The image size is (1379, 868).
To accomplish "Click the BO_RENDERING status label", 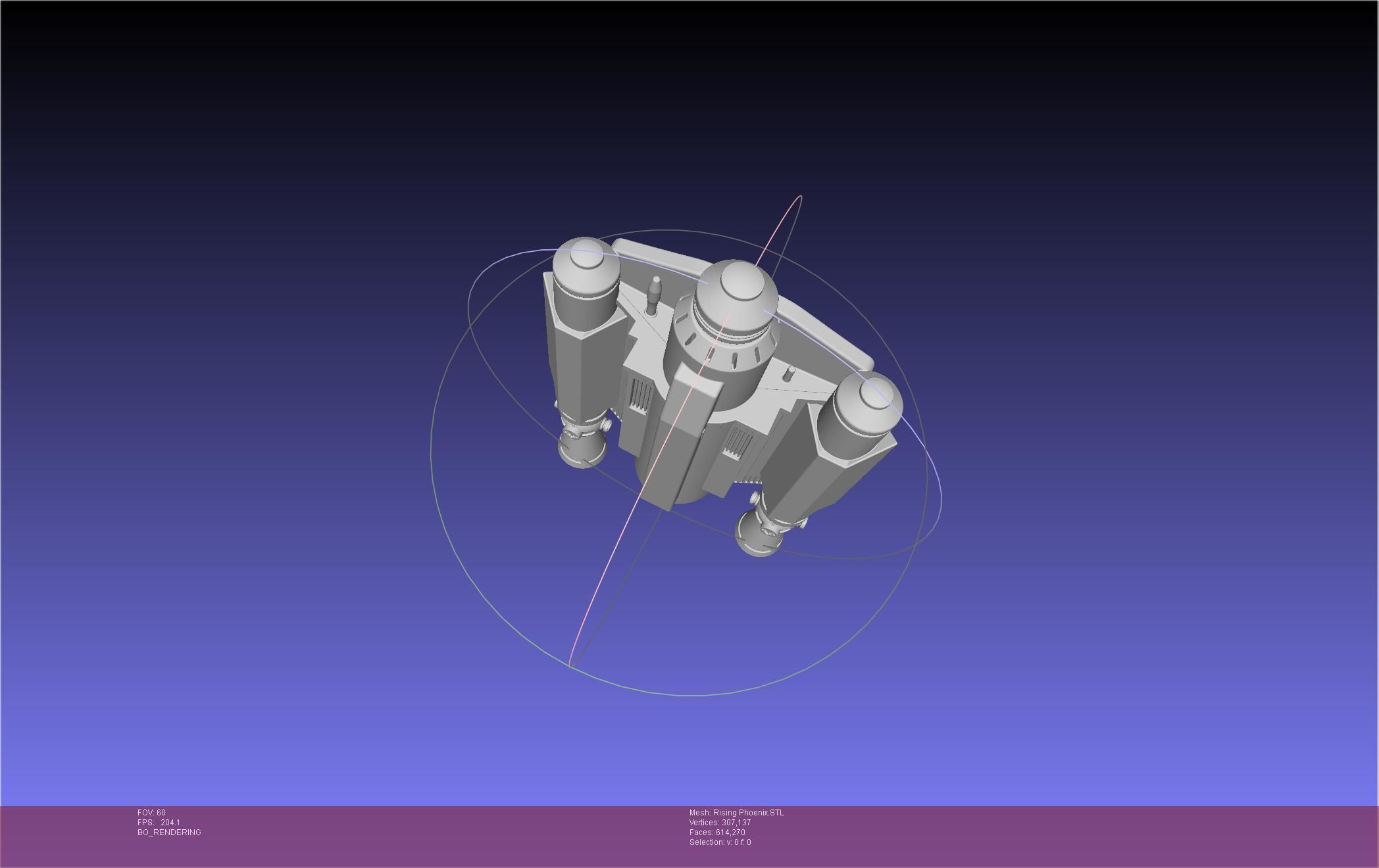I will 169,832.
